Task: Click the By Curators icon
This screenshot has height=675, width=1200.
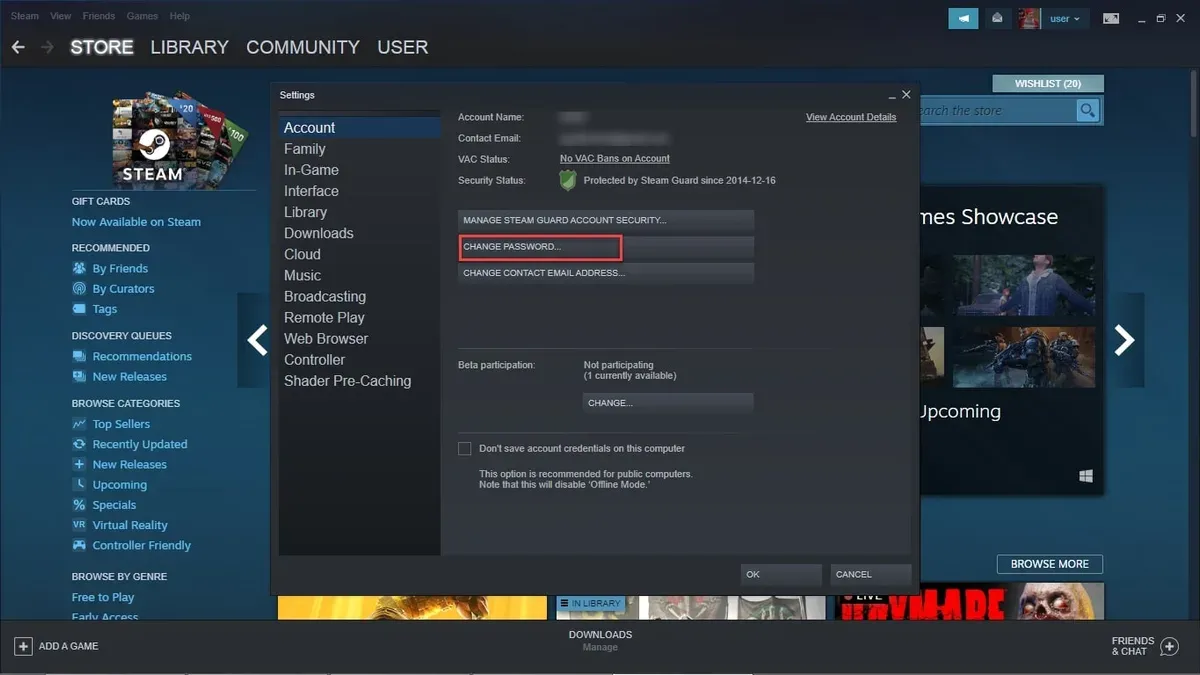Action: pyautogui.click(x=80, y=288)
